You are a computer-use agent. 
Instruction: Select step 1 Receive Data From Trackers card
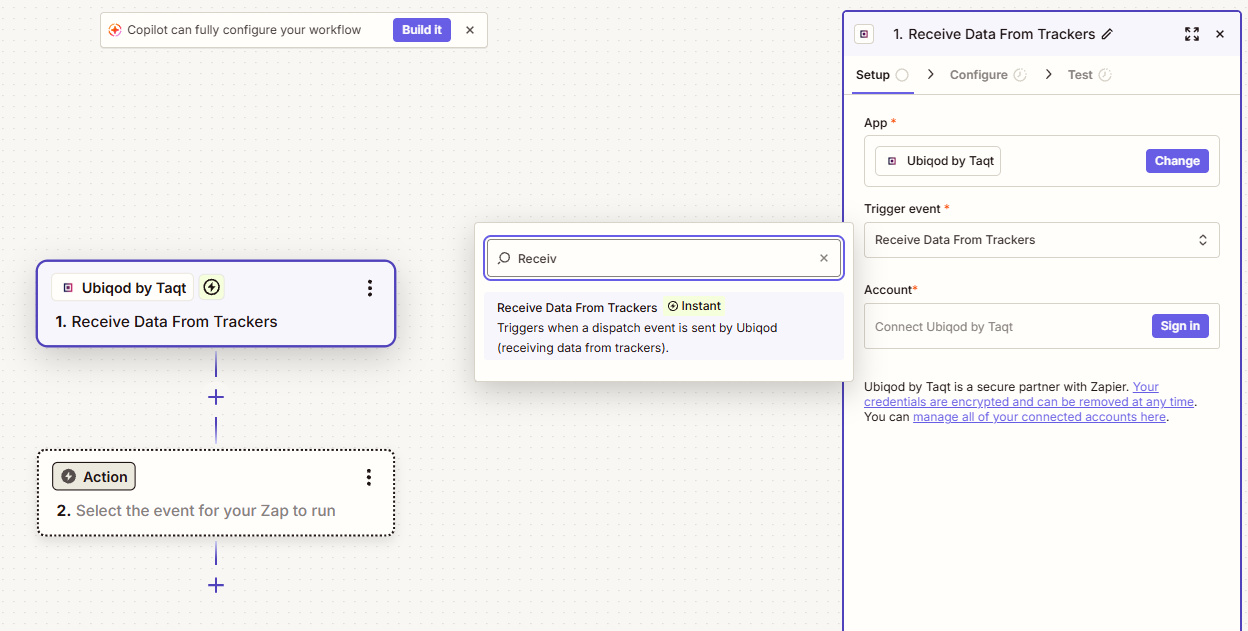tap(216, 304)
